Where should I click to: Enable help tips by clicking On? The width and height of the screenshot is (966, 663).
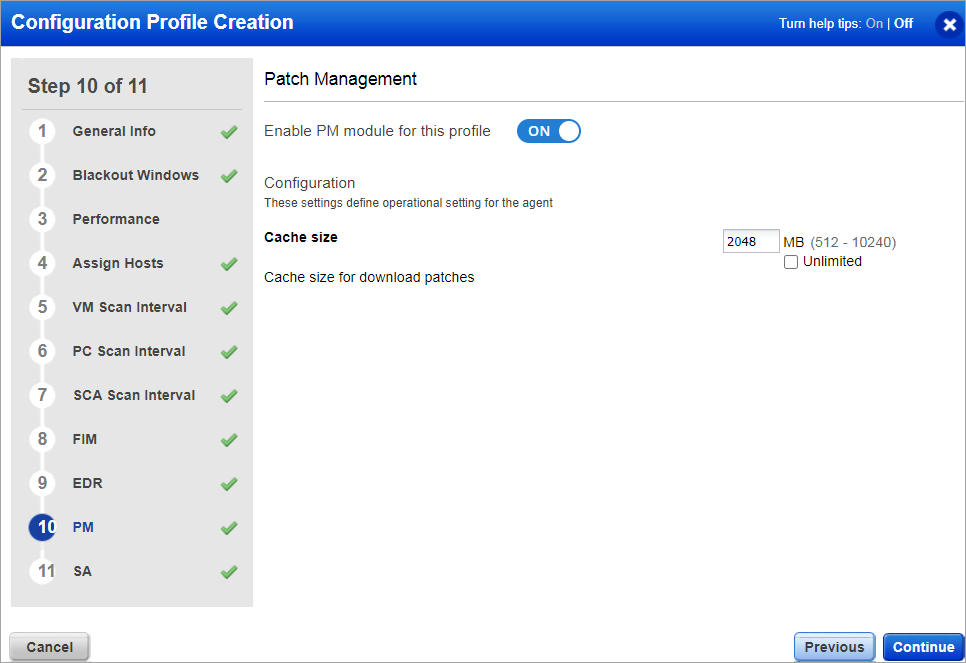coord(874,23)
